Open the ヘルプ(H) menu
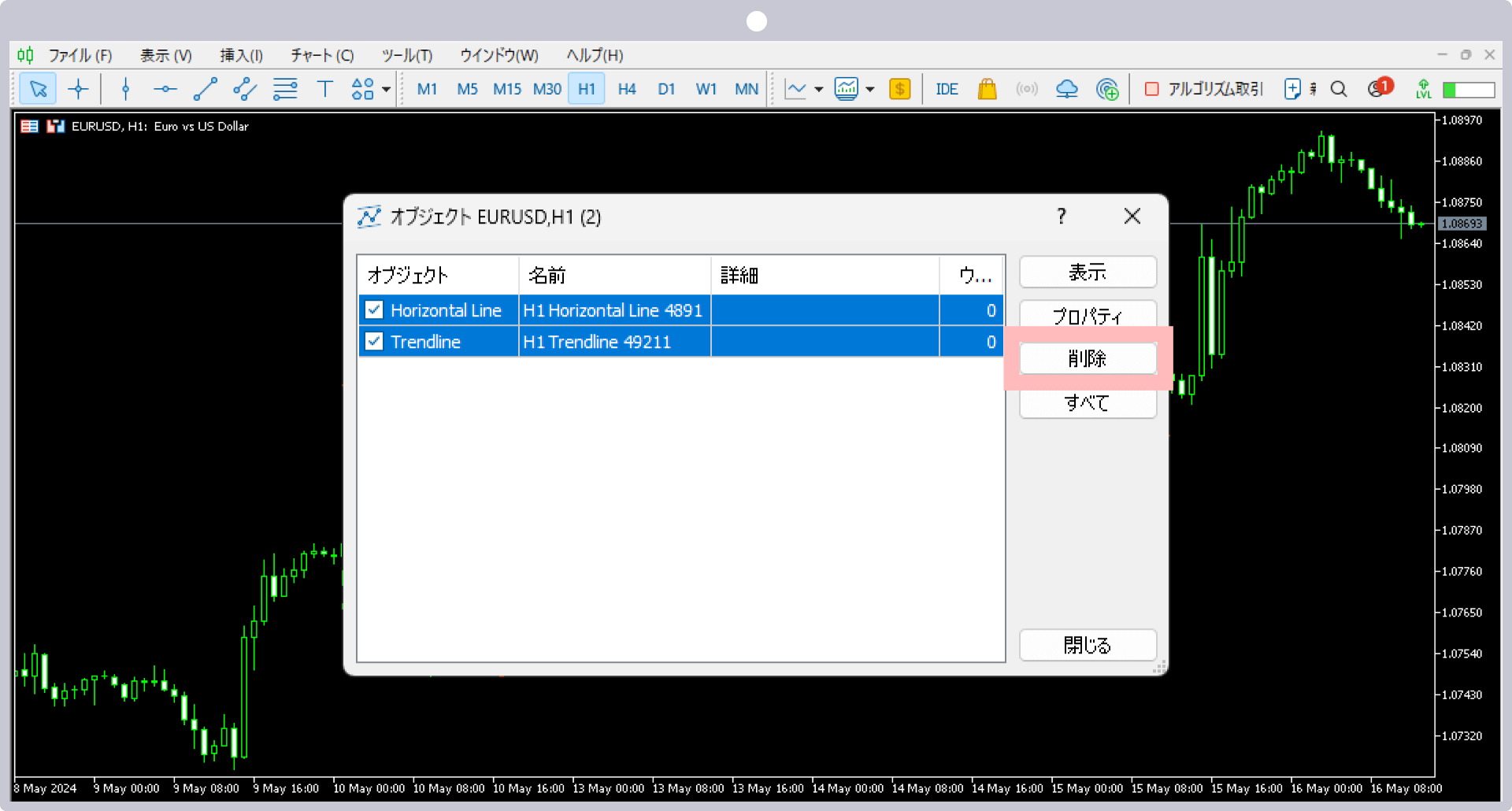This screenshot has height=811, width=1512. (x=595, y=55)
